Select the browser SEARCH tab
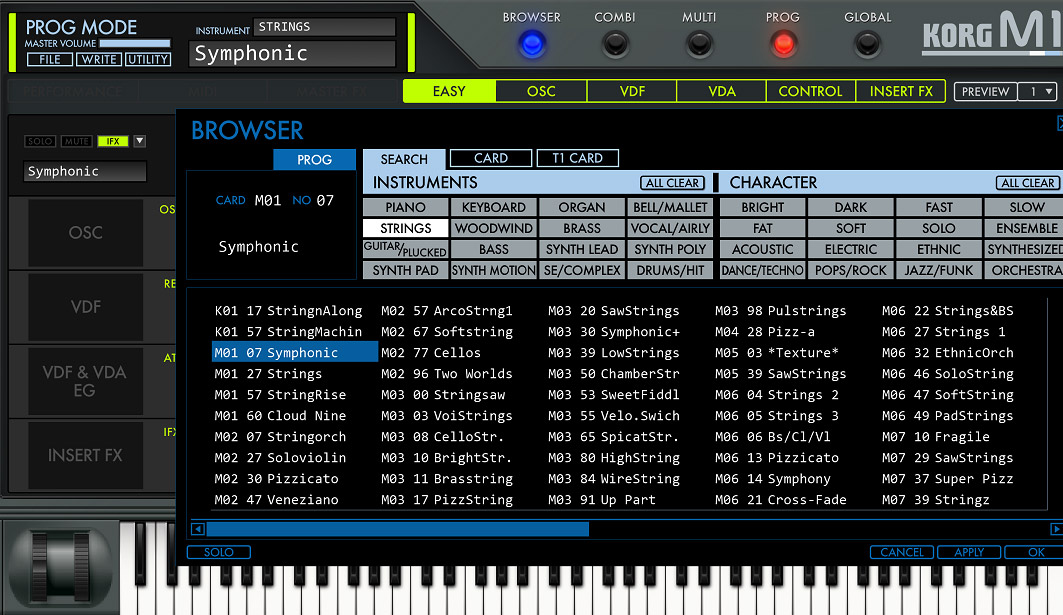 404,159
